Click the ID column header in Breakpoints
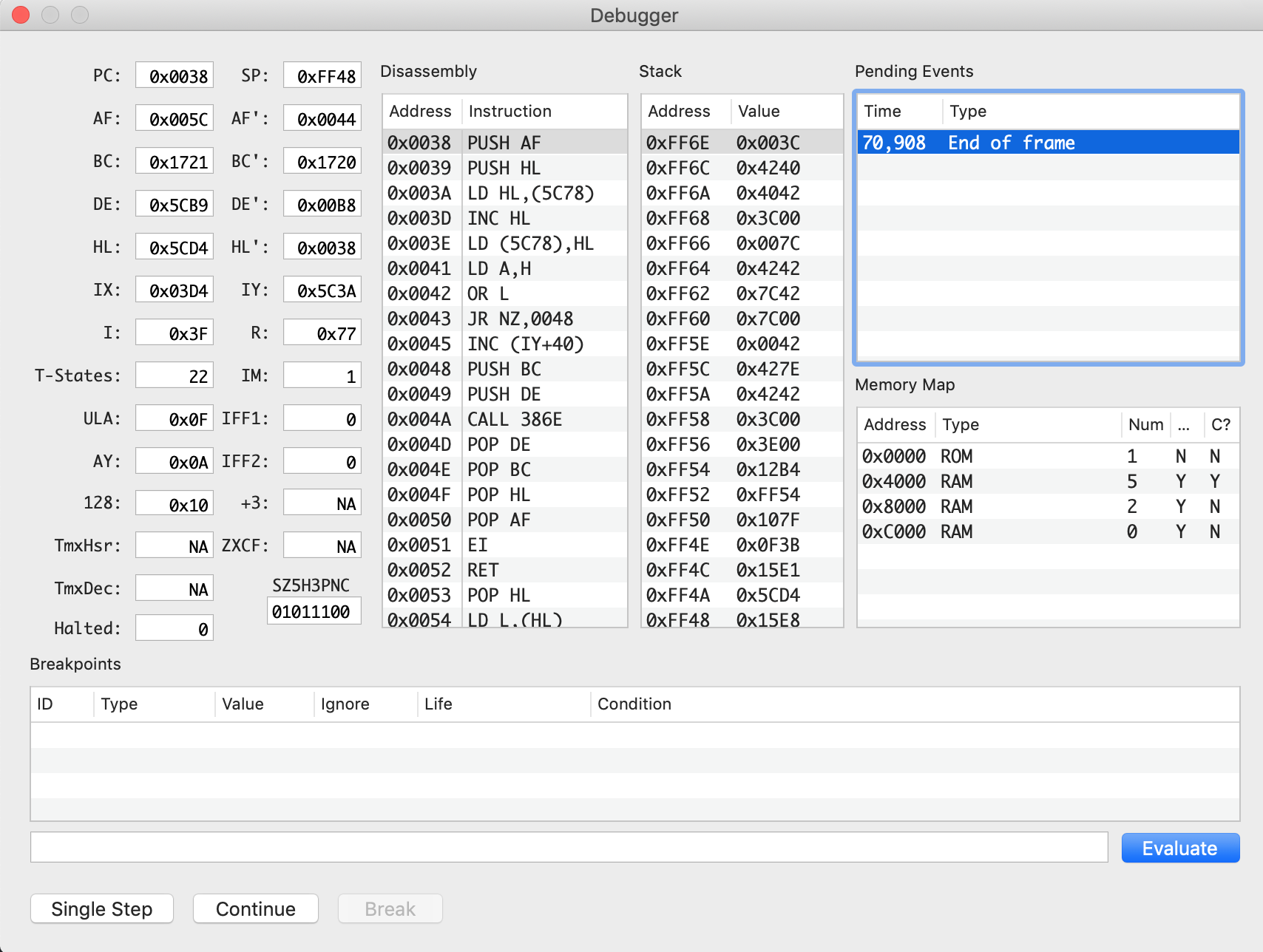Screen dimensions: 1263x952 pos(62,704)
